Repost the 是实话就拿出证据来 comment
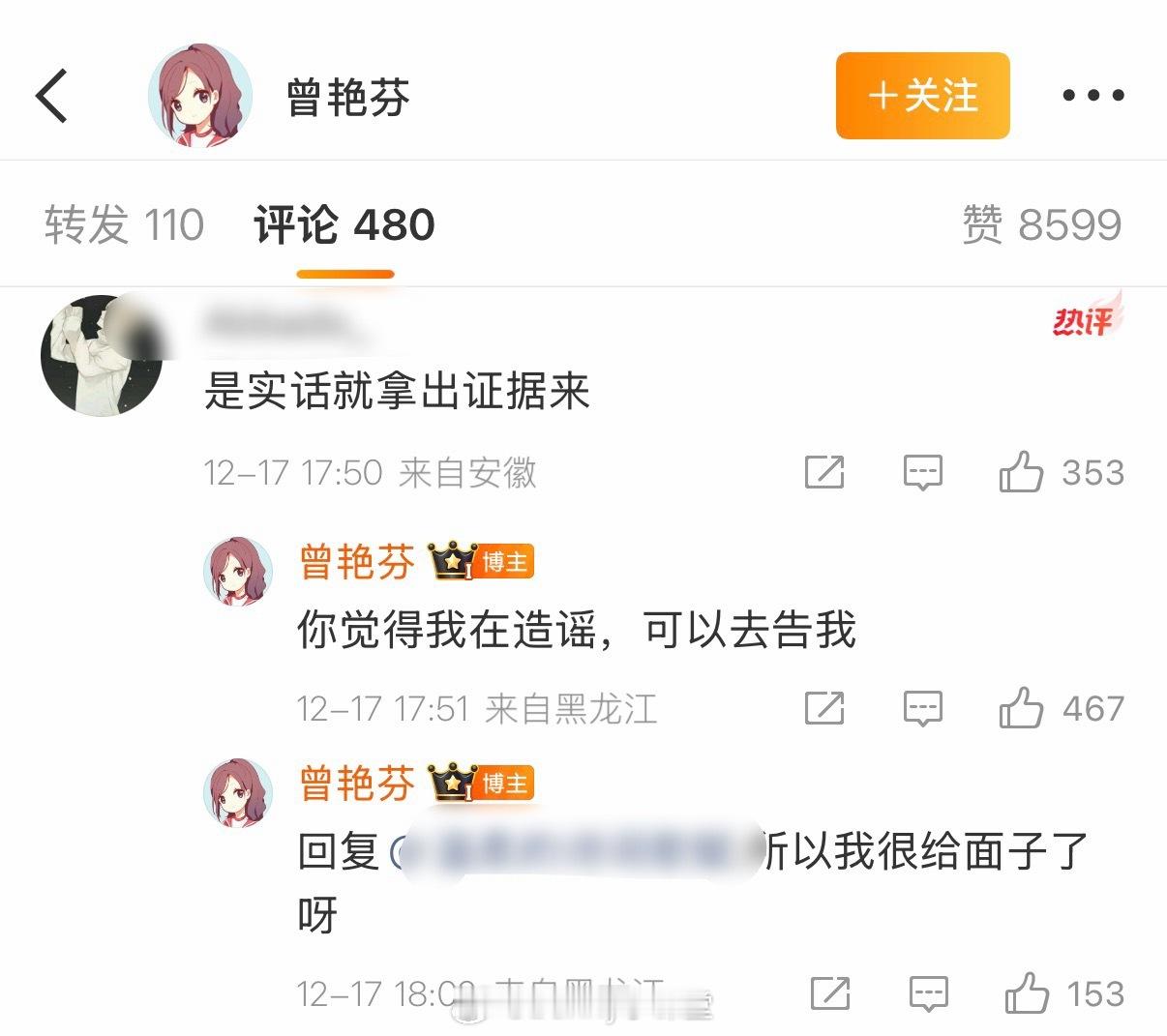The image size is (1167, 1036). [824, 472]
